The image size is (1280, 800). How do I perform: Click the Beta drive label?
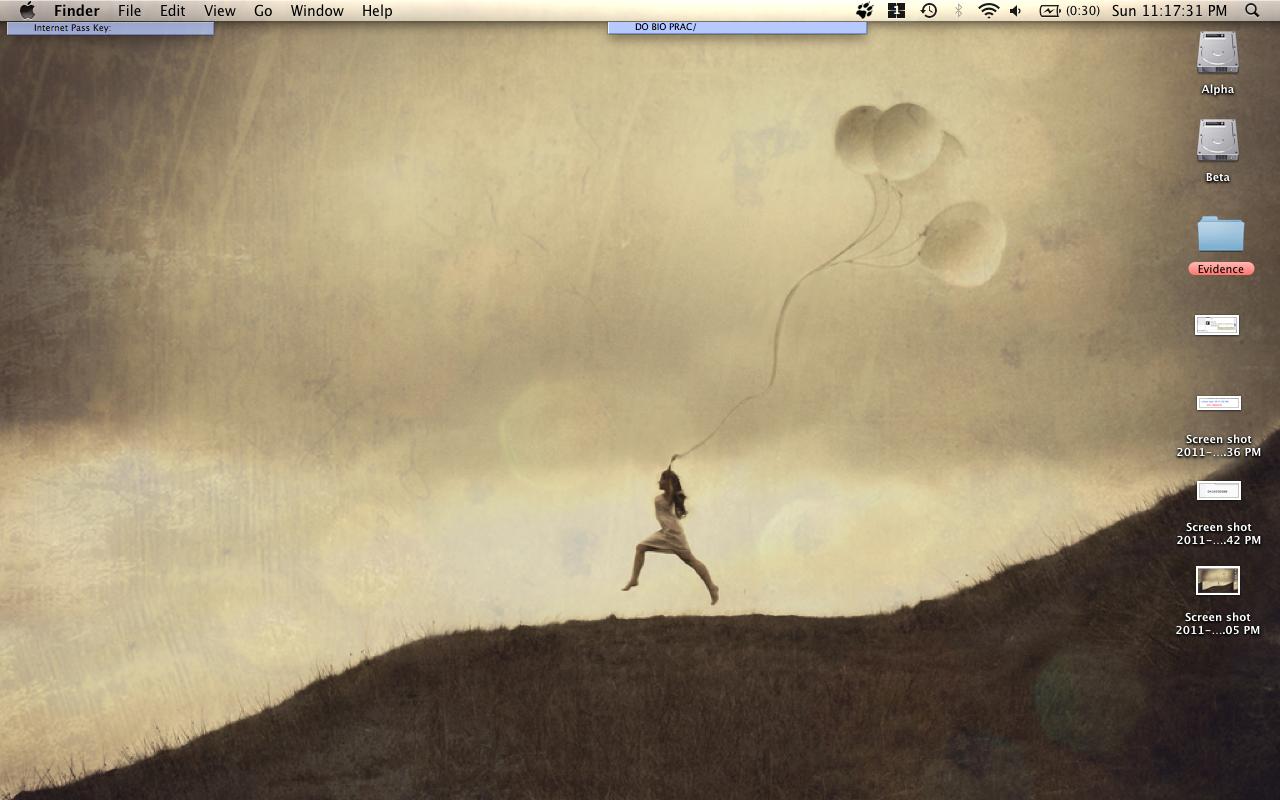pyautogui.click(x=1218, y=177)
